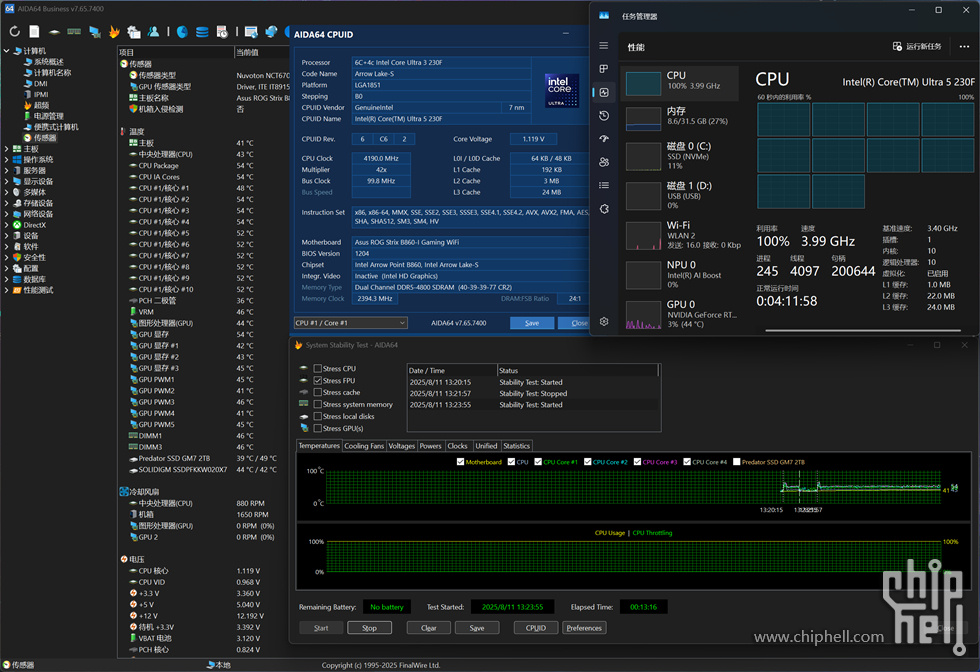Click Save in AIDA64 CPUID window
The image size is (980, 672).
click(532, 323)
